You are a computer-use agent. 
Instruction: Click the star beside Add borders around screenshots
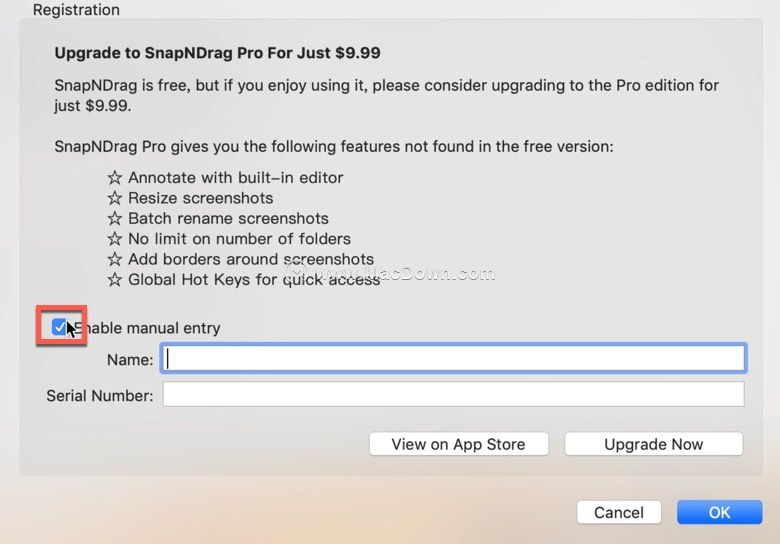point(115,259)
